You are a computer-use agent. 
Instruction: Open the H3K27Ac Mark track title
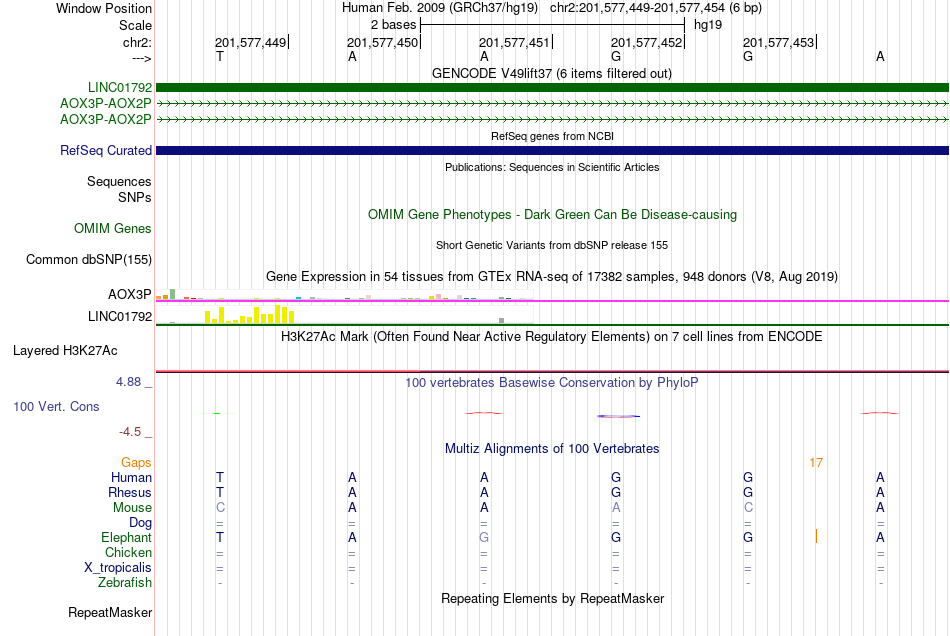click(x=551, y=336)
